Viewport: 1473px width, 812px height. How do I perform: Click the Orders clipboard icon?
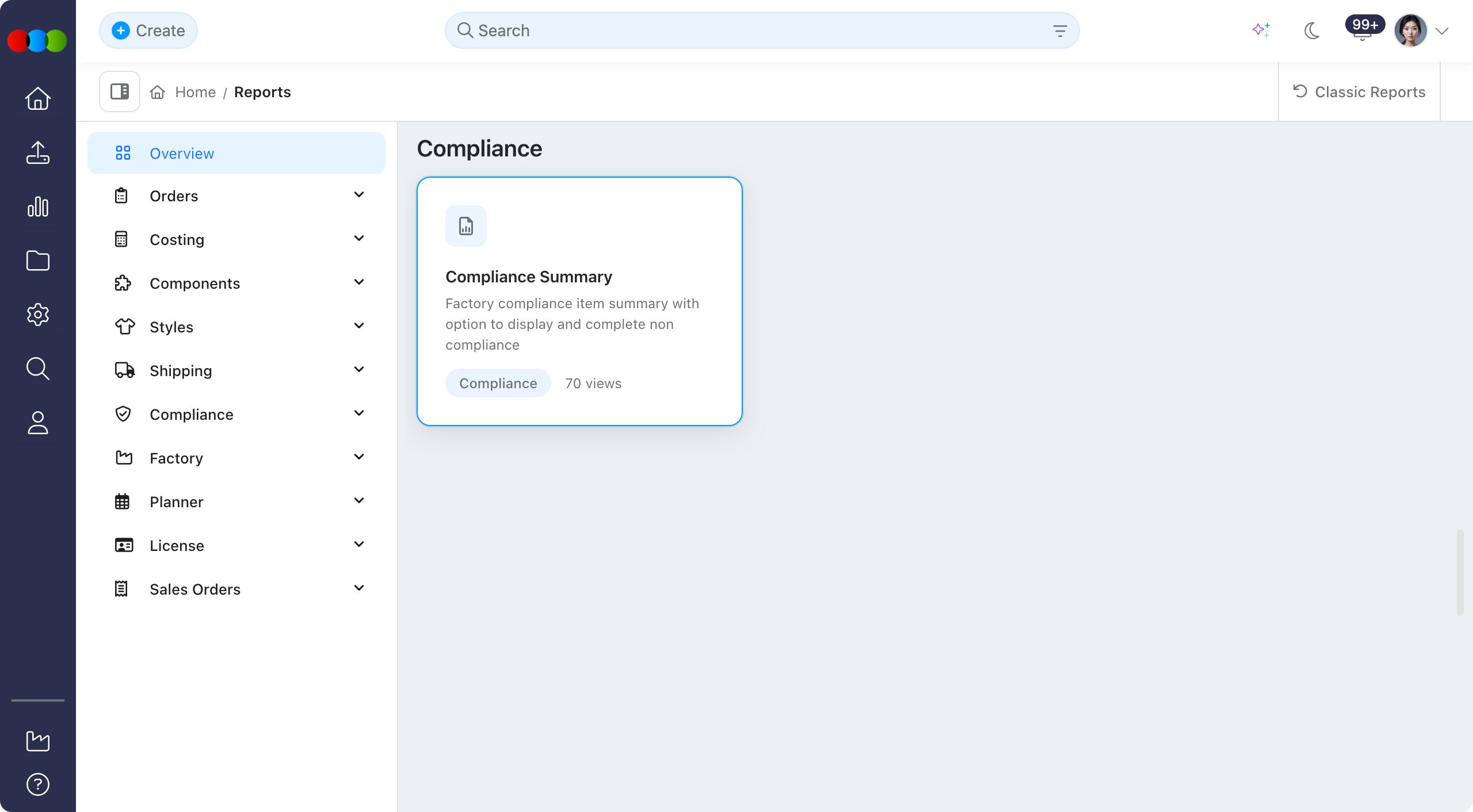(x=121, y=196)
